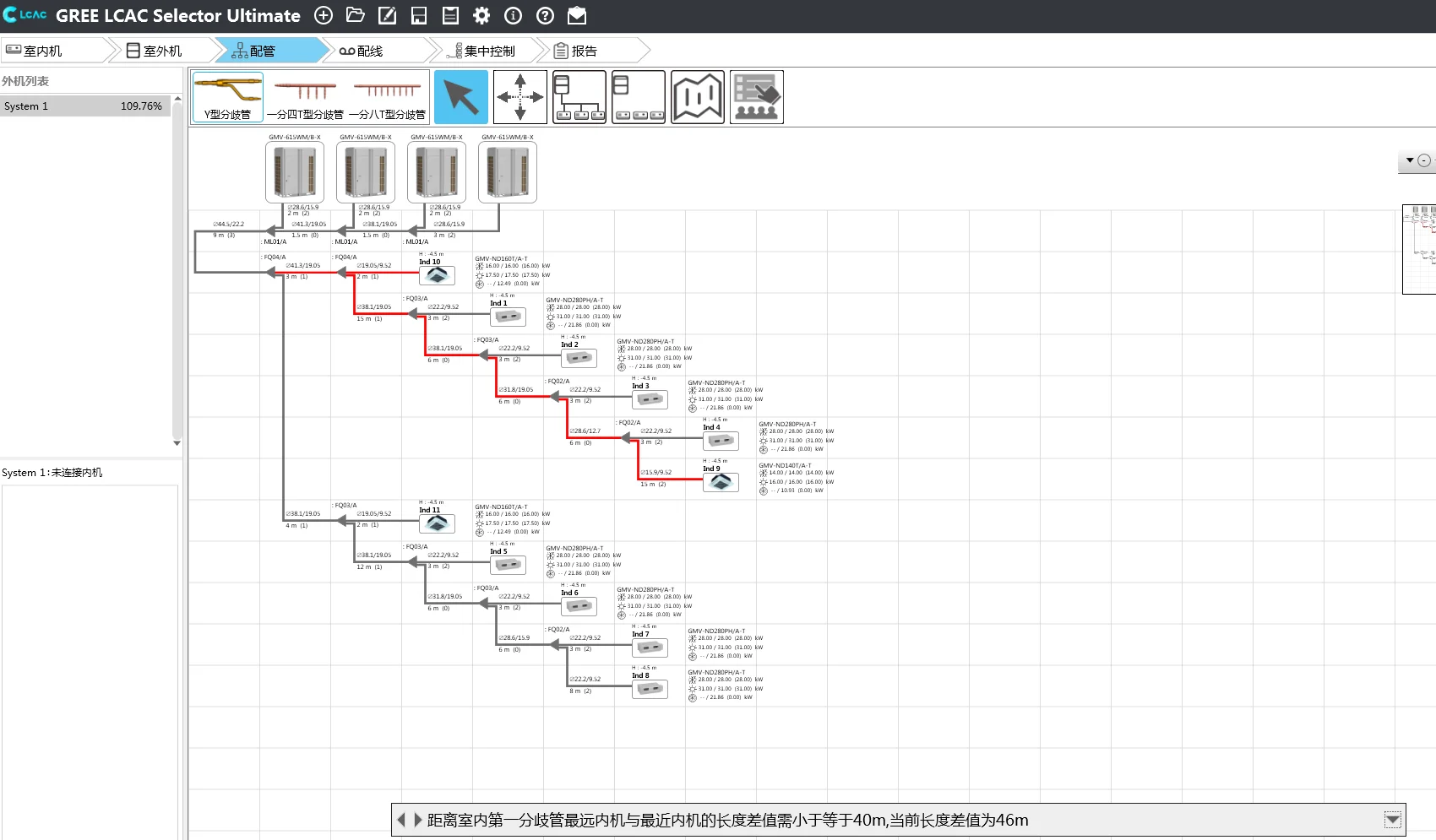Open help with the question mark icon
Viewport: 1436px width, 840px height.
(546, 15)
